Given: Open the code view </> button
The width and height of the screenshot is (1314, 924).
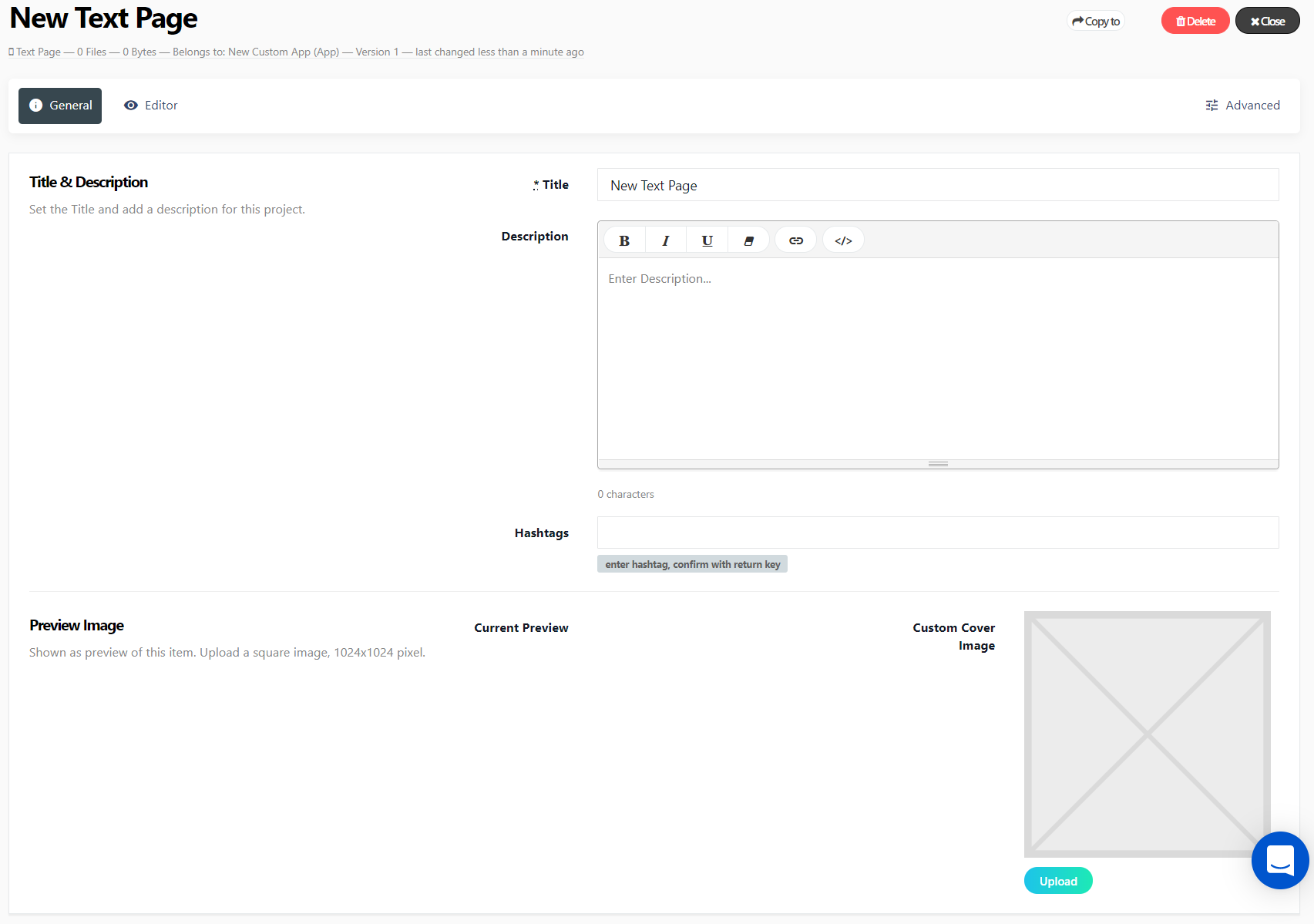Looking at the screenshot, I should tap(844, 240).
